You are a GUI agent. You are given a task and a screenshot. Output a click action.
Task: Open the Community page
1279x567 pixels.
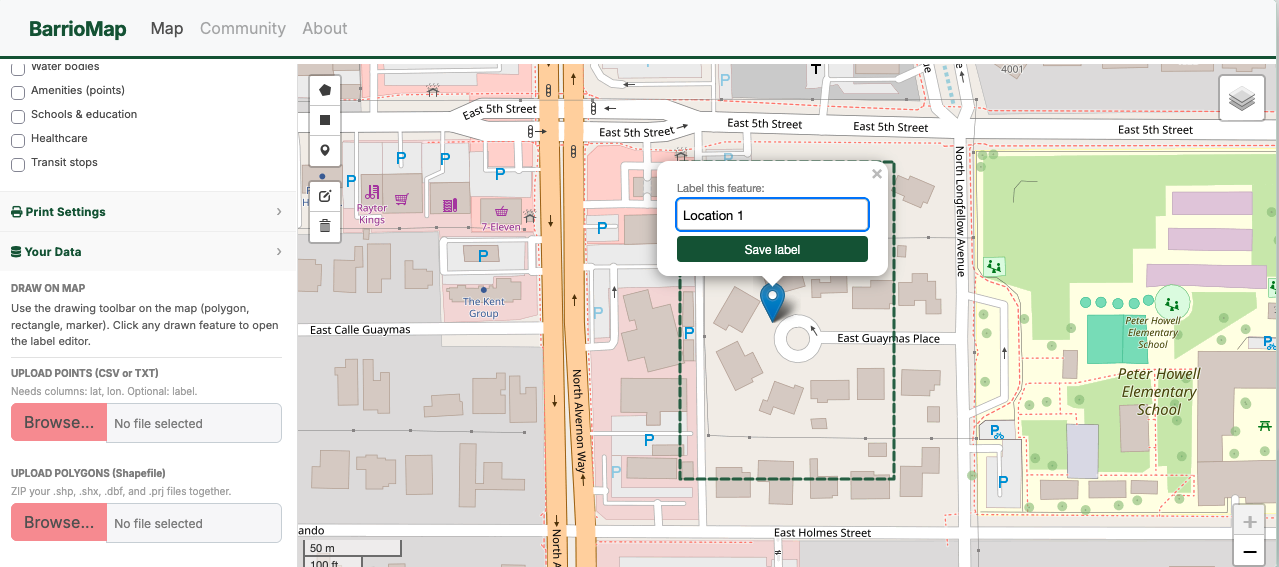[243, 28]
